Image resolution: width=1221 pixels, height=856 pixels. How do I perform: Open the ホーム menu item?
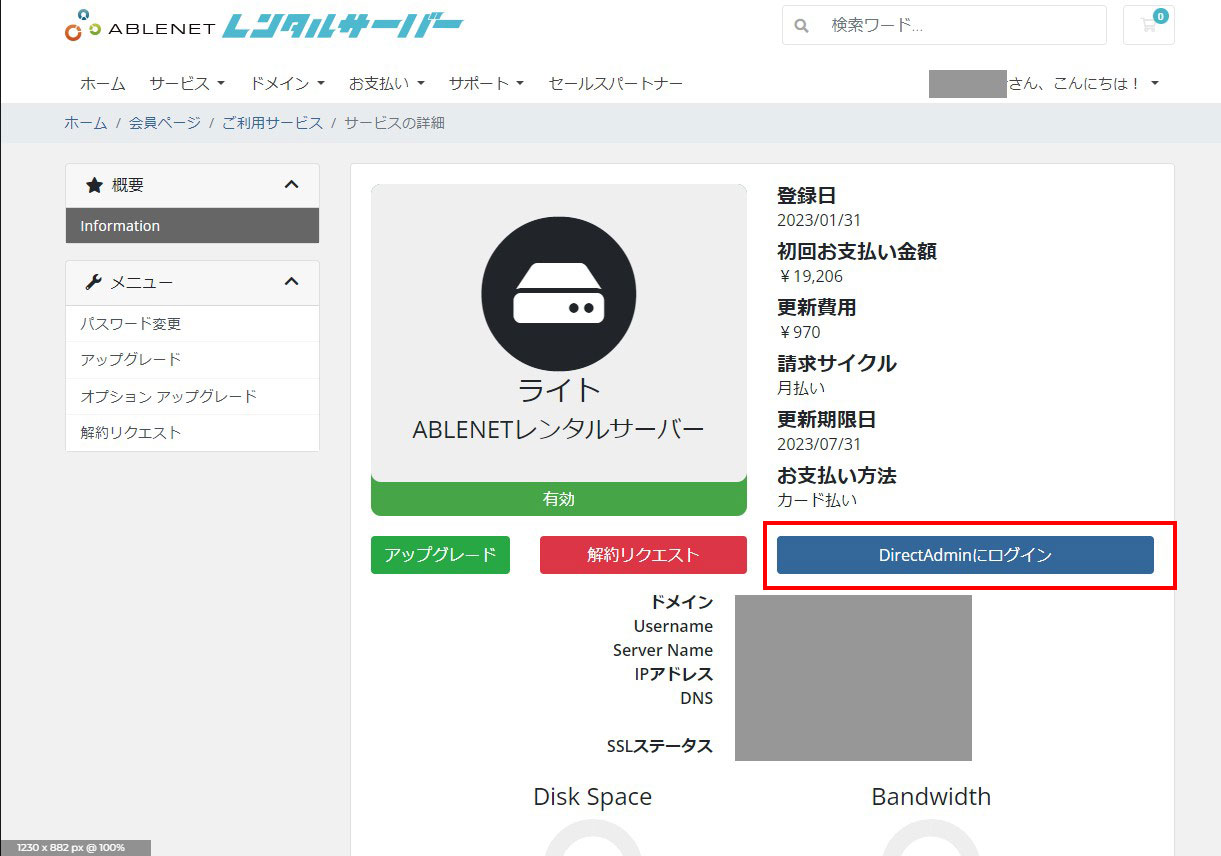tap(103, 83)
